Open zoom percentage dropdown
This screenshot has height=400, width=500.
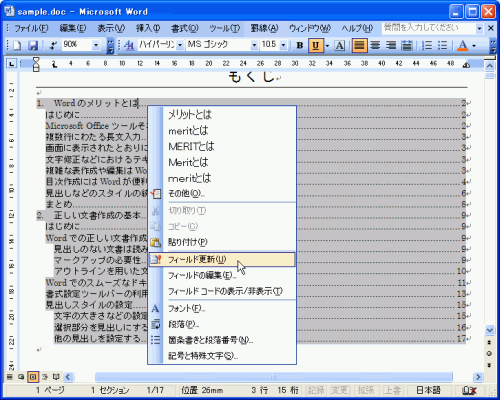(96, 45)
